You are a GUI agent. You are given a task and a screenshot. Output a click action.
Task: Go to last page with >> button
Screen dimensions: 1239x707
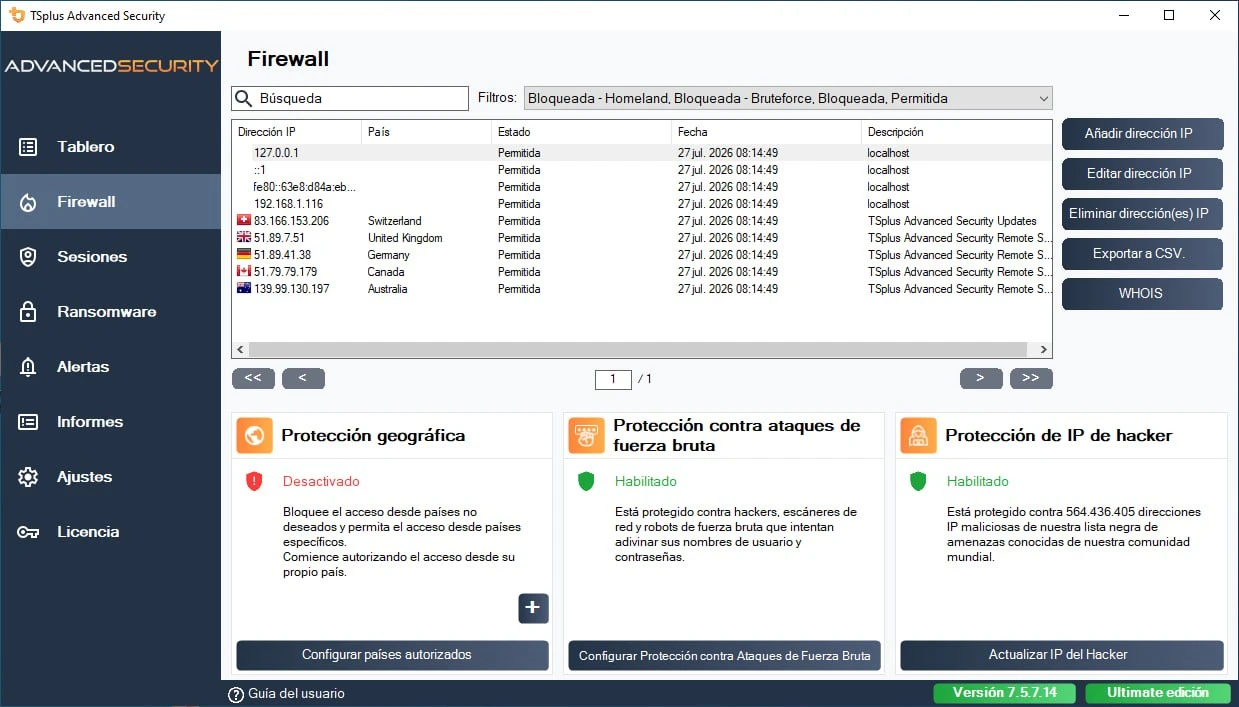click(x=1031, y=378)
